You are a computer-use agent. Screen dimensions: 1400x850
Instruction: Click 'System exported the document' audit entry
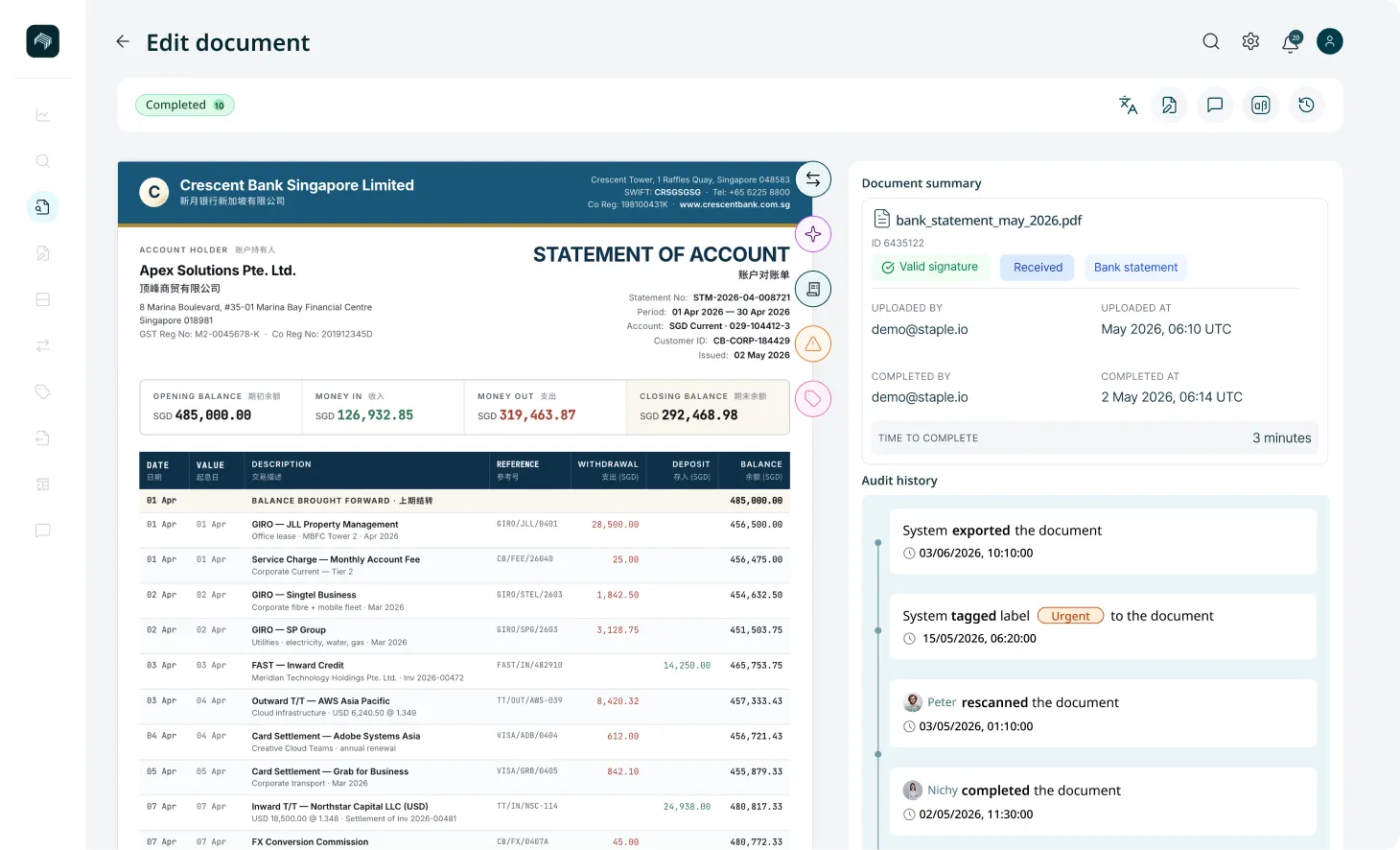(1103, 541)
